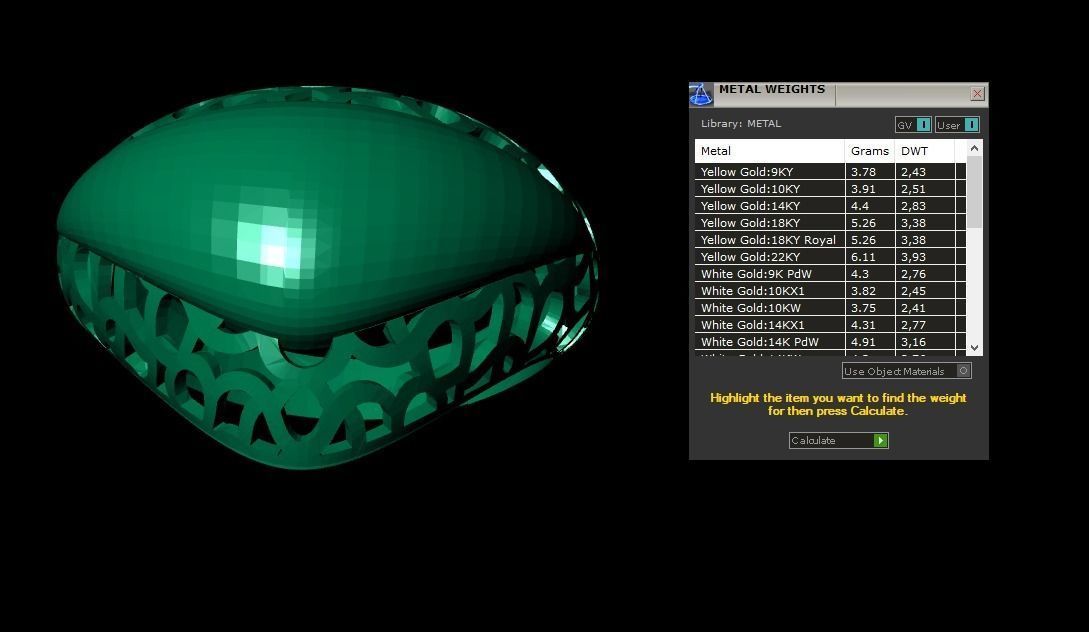The width and height of the screenshot is (1089, 632).
Task: Click the 4.91 grams value
Action: click(x=863, y=342)
